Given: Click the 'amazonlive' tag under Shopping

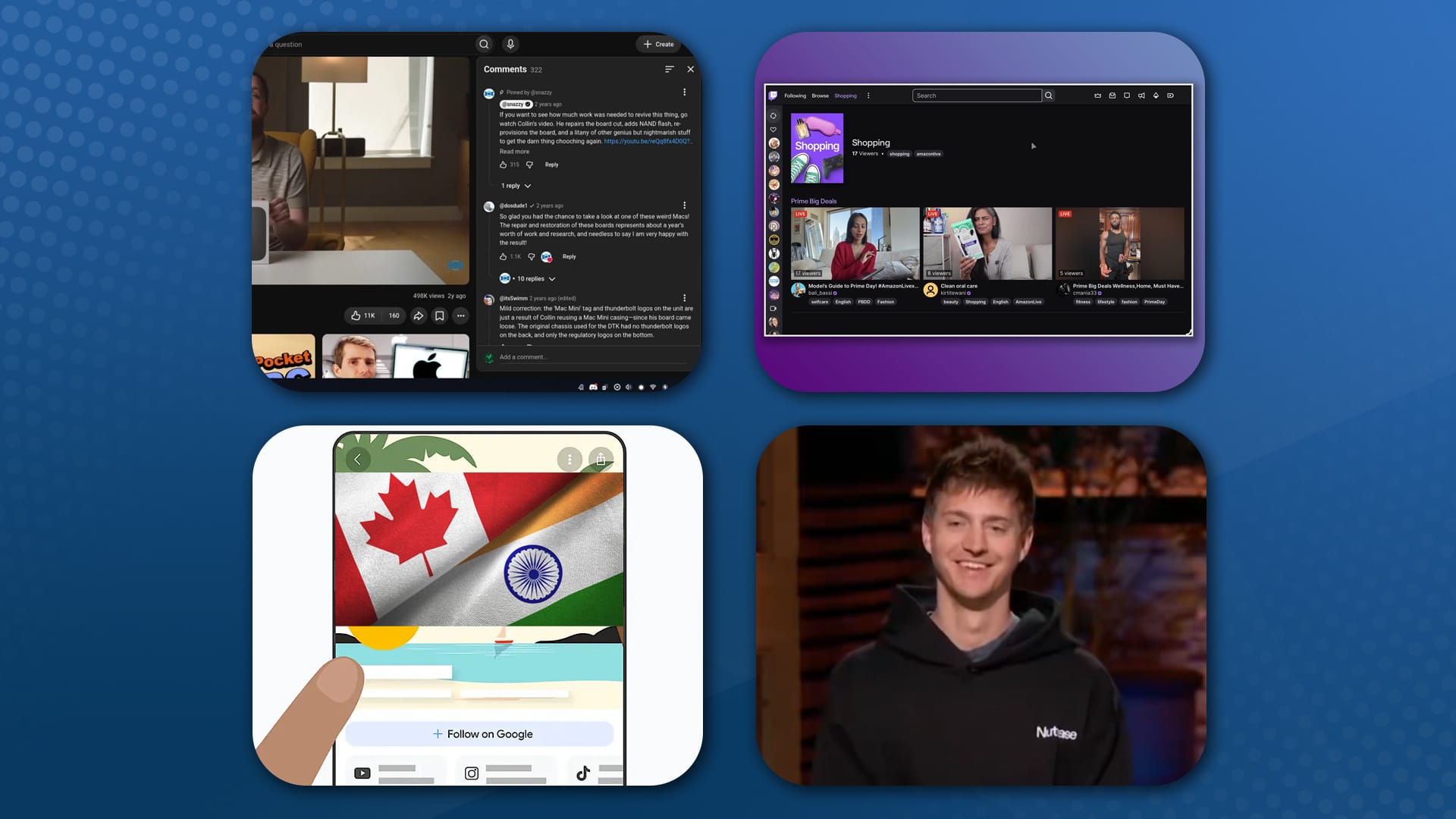Looking at the screenshot, I should (x=928, y=154).
